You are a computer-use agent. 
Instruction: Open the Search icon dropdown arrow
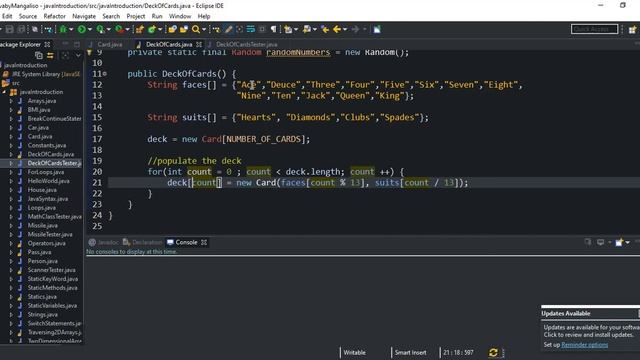click(204, 29)
